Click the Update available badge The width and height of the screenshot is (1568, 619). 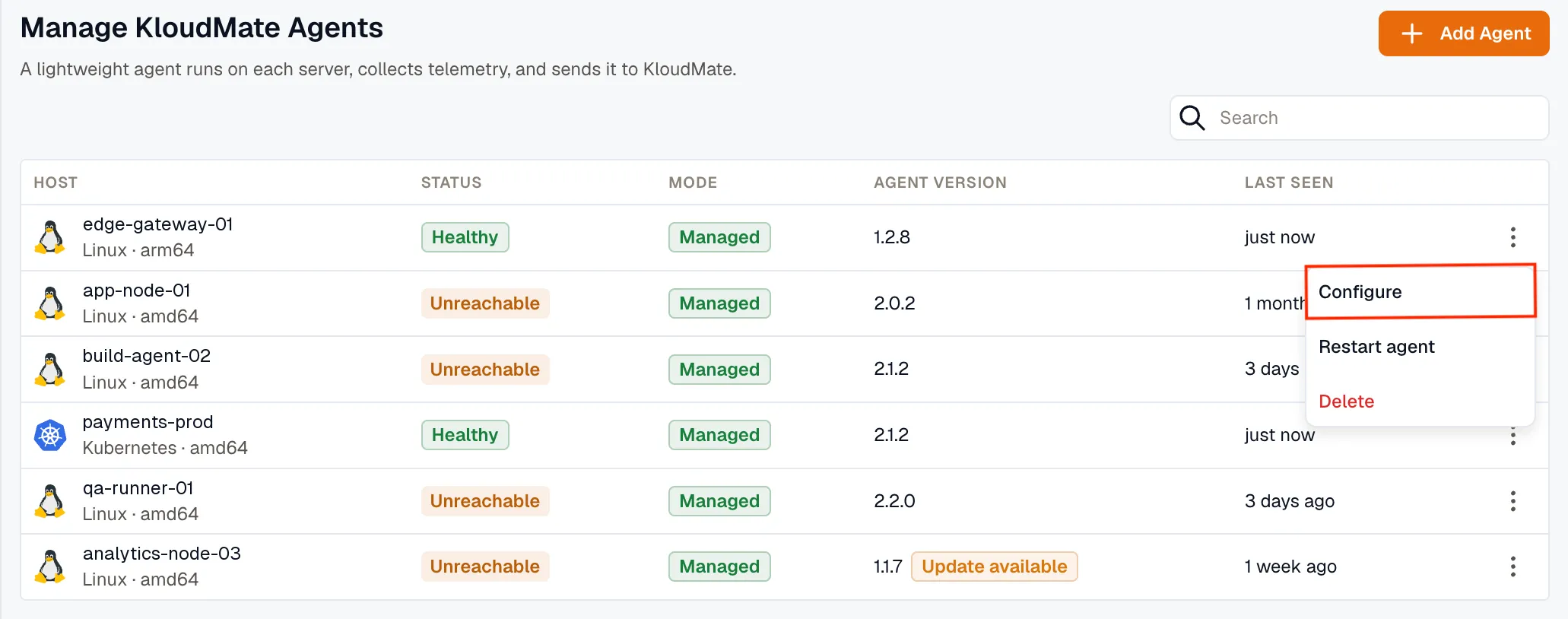pyautogui.click(x=994, y=567)
